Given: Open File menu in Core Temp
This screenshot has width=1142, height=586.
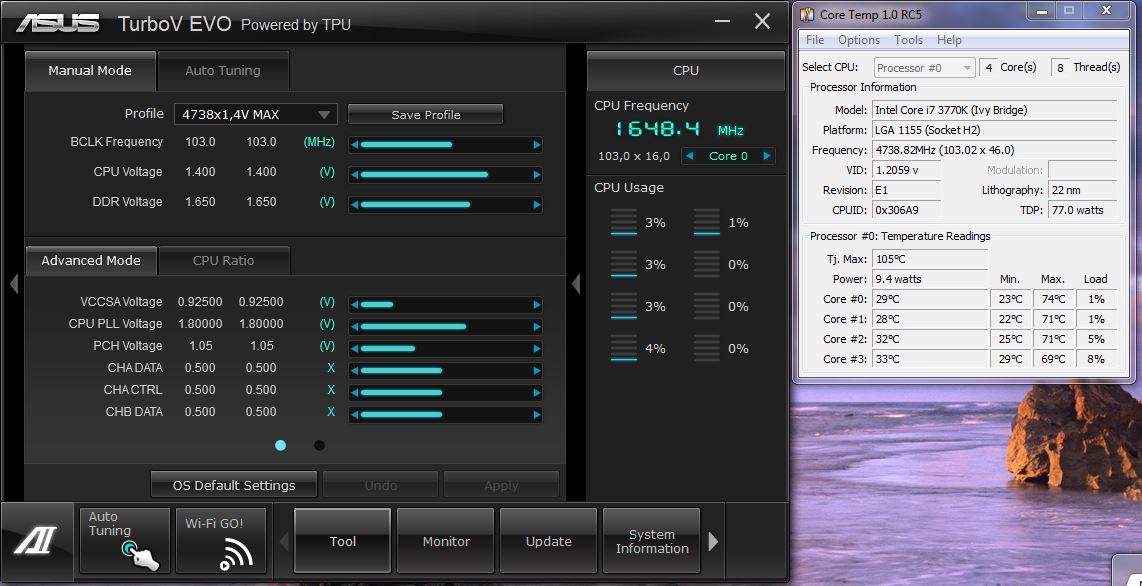Looking at the screenshot, I should (x=815, y=40).
